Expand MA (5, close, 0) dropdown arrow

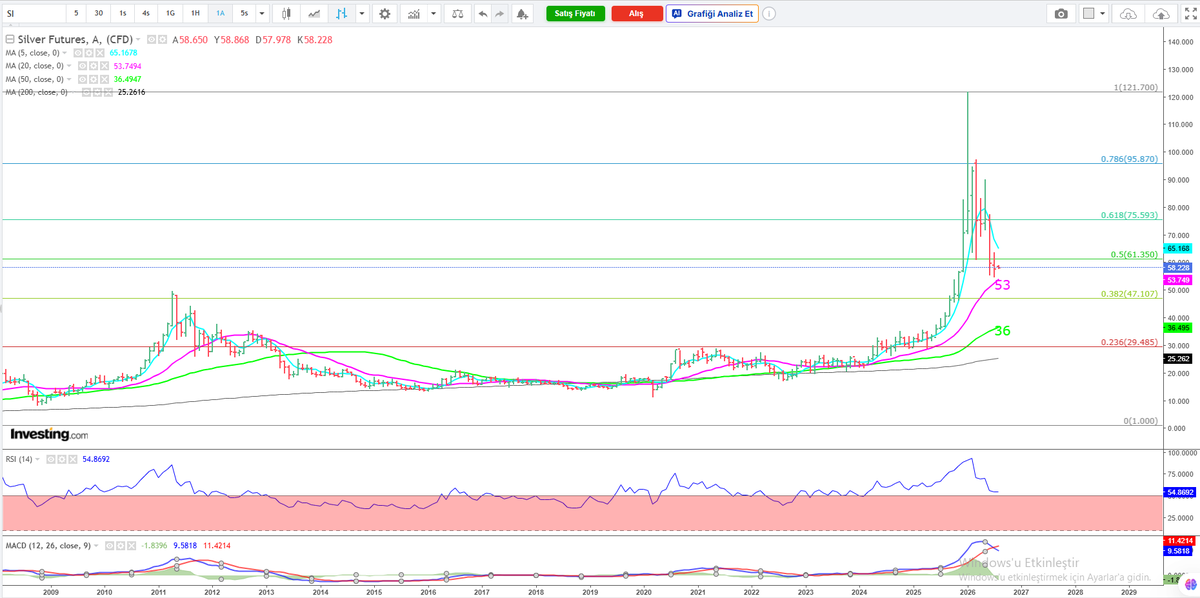coord(64,53)
